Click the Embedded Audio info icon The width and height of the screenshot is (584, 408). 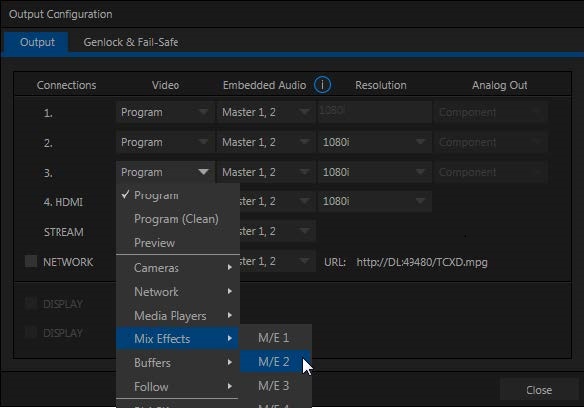pos(322,85)
